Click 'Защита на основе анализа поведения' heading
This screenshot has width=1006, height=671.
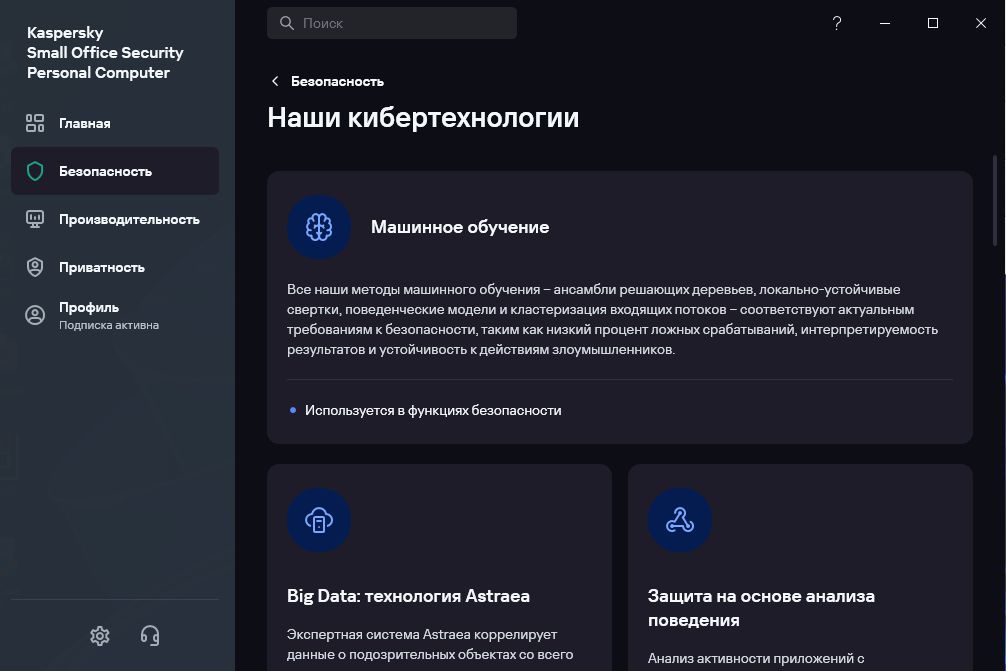761,608
